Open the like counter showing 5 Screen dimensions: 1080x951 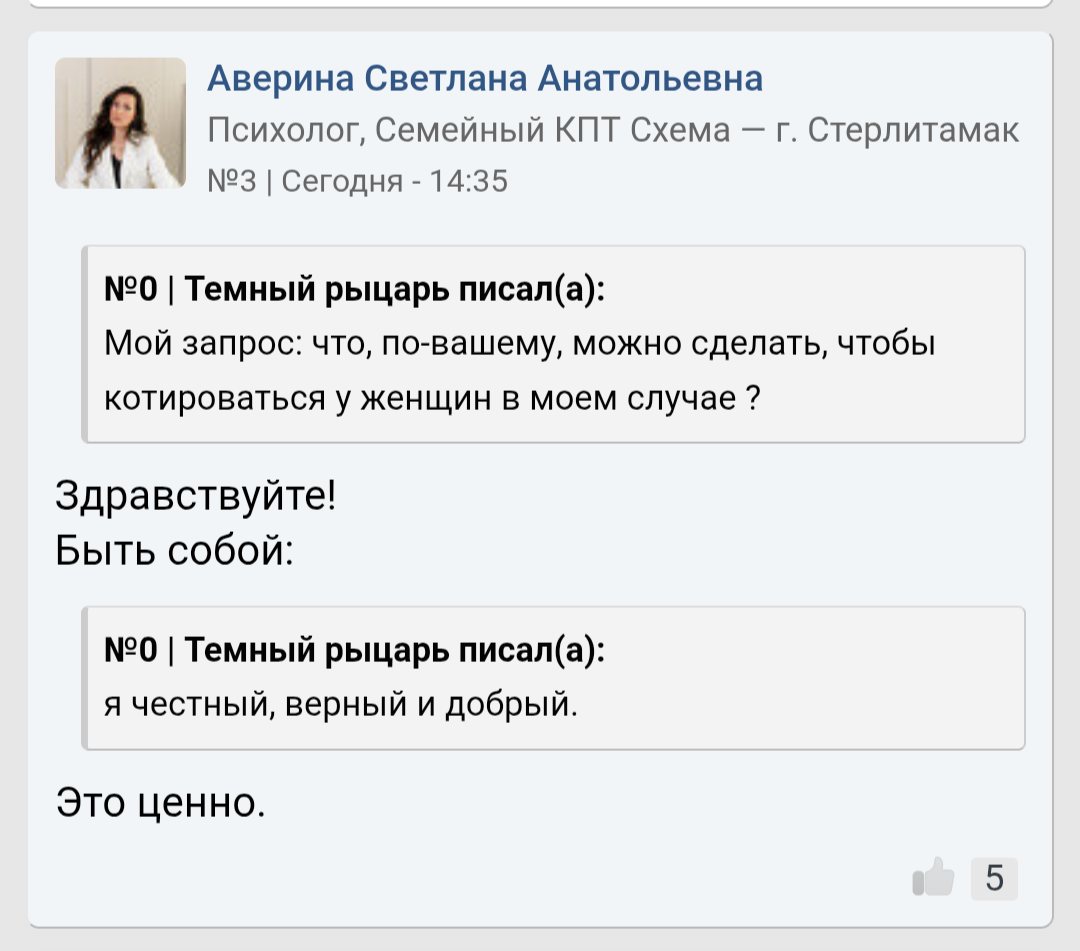(994, 879)
